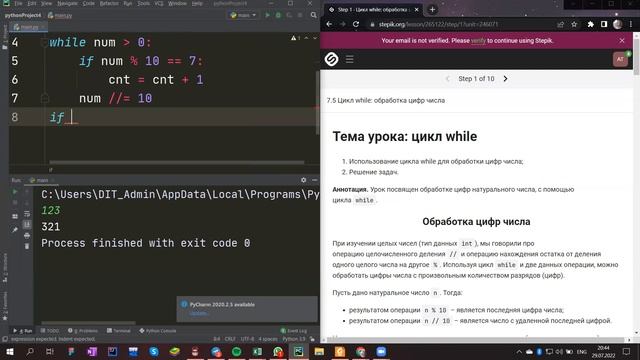Click pythonProject4 breadcrumb
Image resolution: width=640 pixels, height=360 pixels.
click(23, 15)
